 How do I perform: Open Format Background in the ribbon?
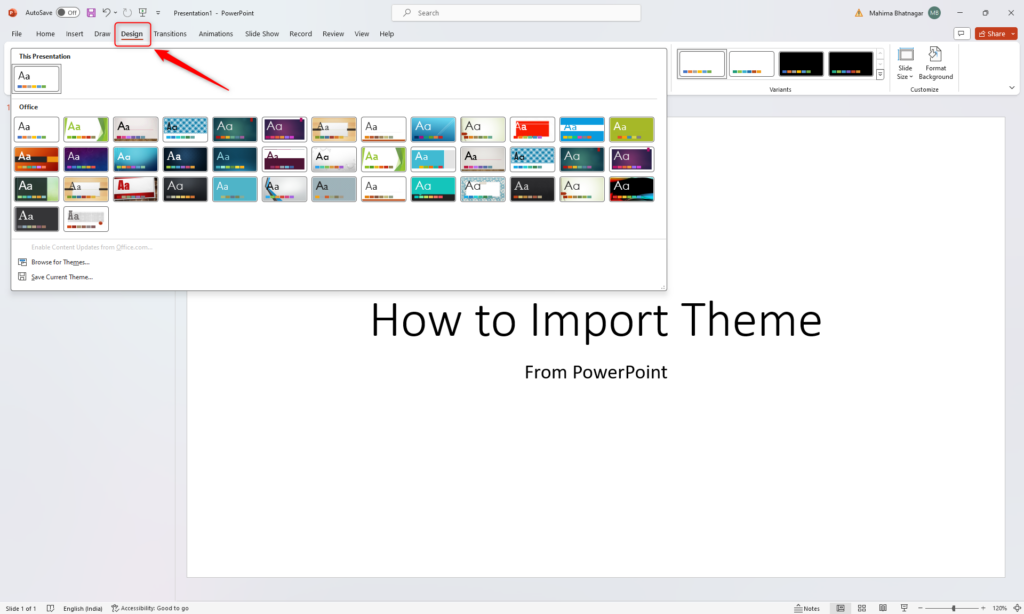[935, 66]
